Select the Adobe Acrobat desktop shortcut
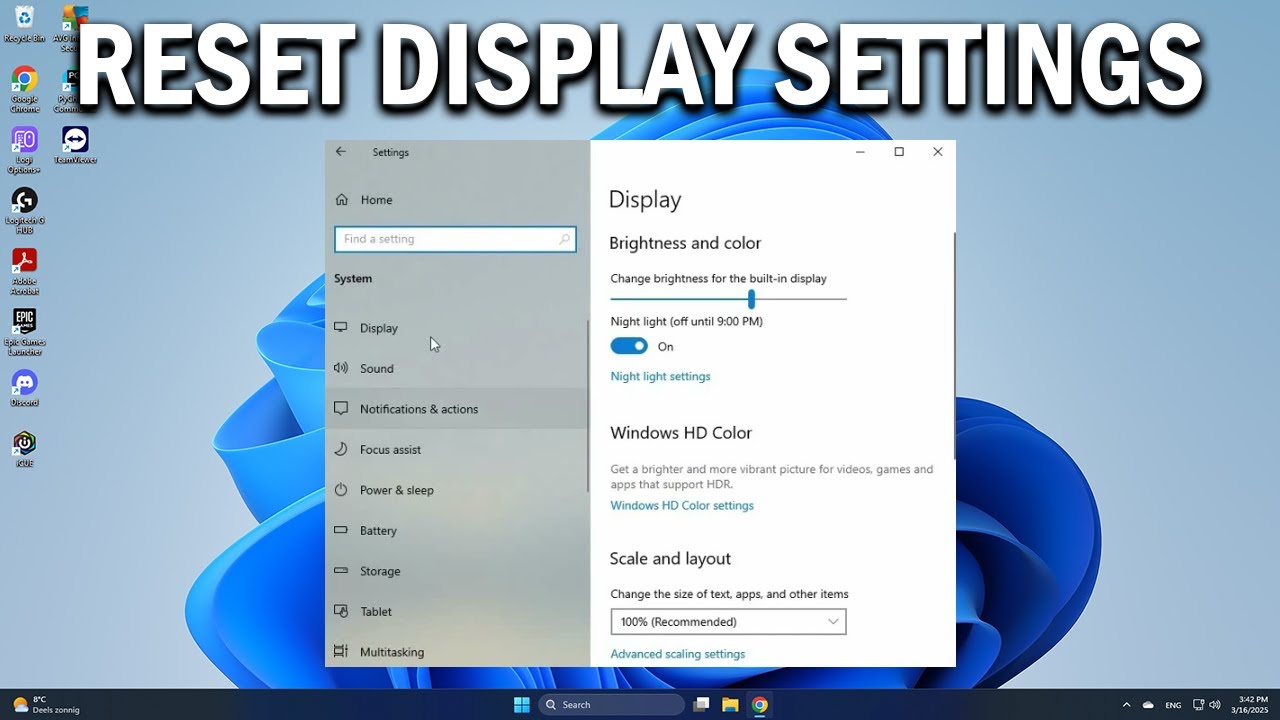This screenshot has height=720, width=1280. coord(24,271)
